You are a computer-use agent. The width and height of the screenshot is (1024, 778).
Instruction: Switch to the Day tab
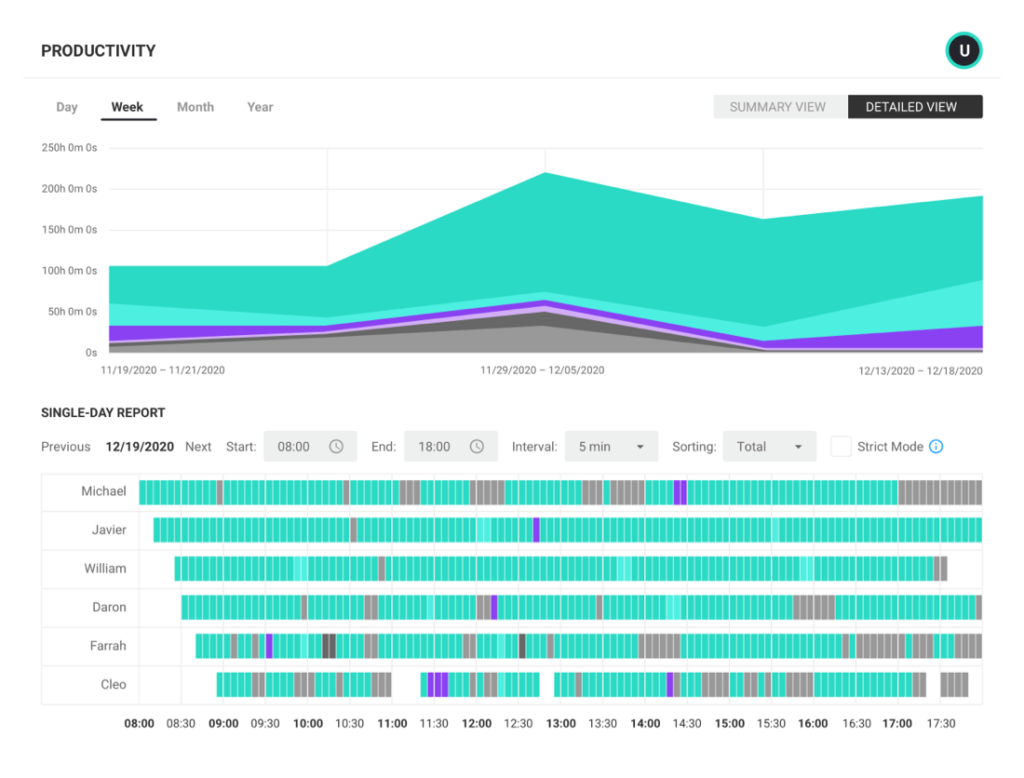click(x=66, y=107)
